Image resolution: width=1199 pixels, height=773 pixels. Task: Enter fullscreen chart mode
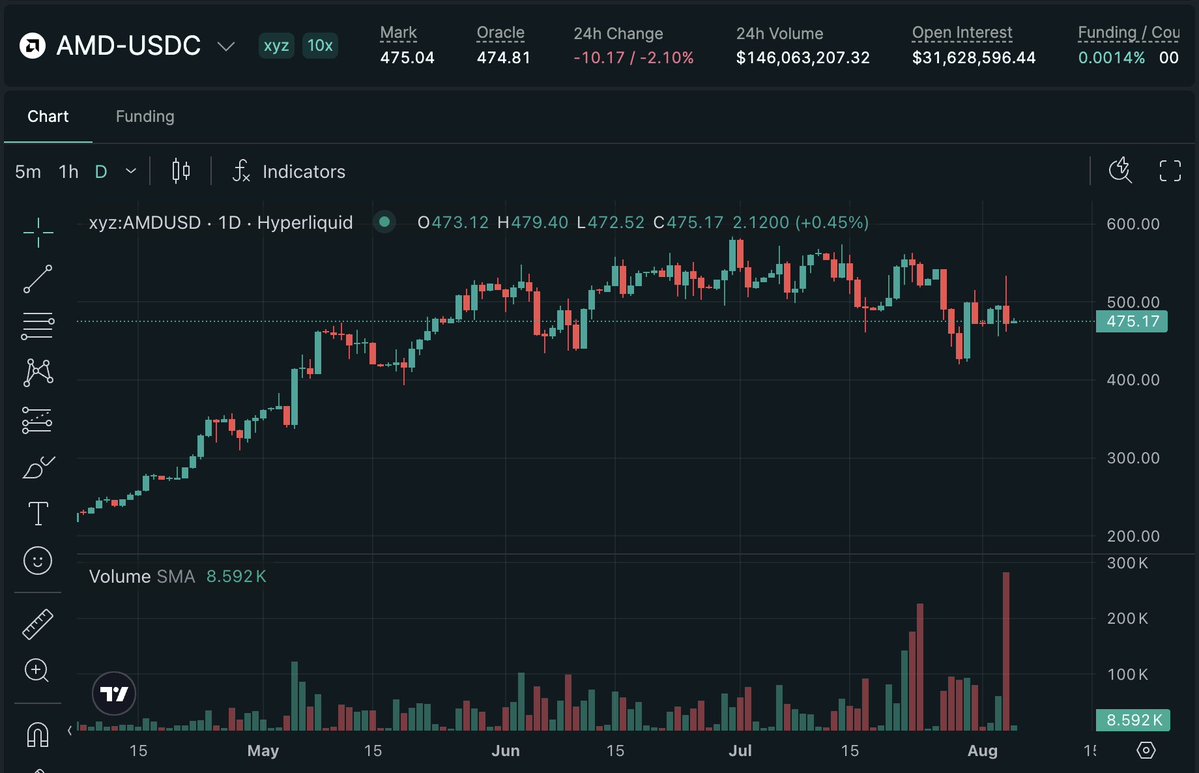[x=1170, y=171]
